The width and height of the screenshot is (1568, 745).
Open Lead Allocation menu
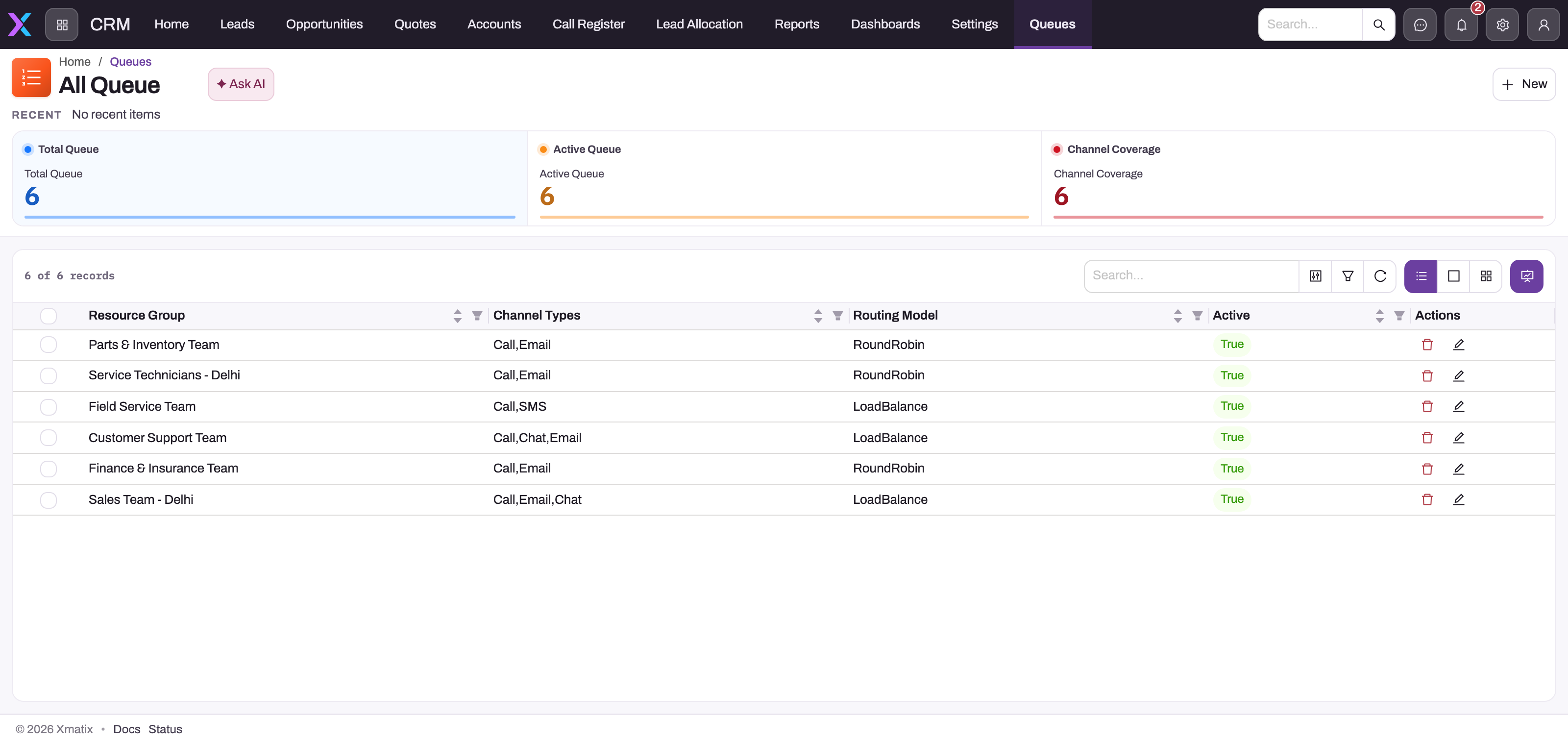pyautogui.click(x=699, y=25)
